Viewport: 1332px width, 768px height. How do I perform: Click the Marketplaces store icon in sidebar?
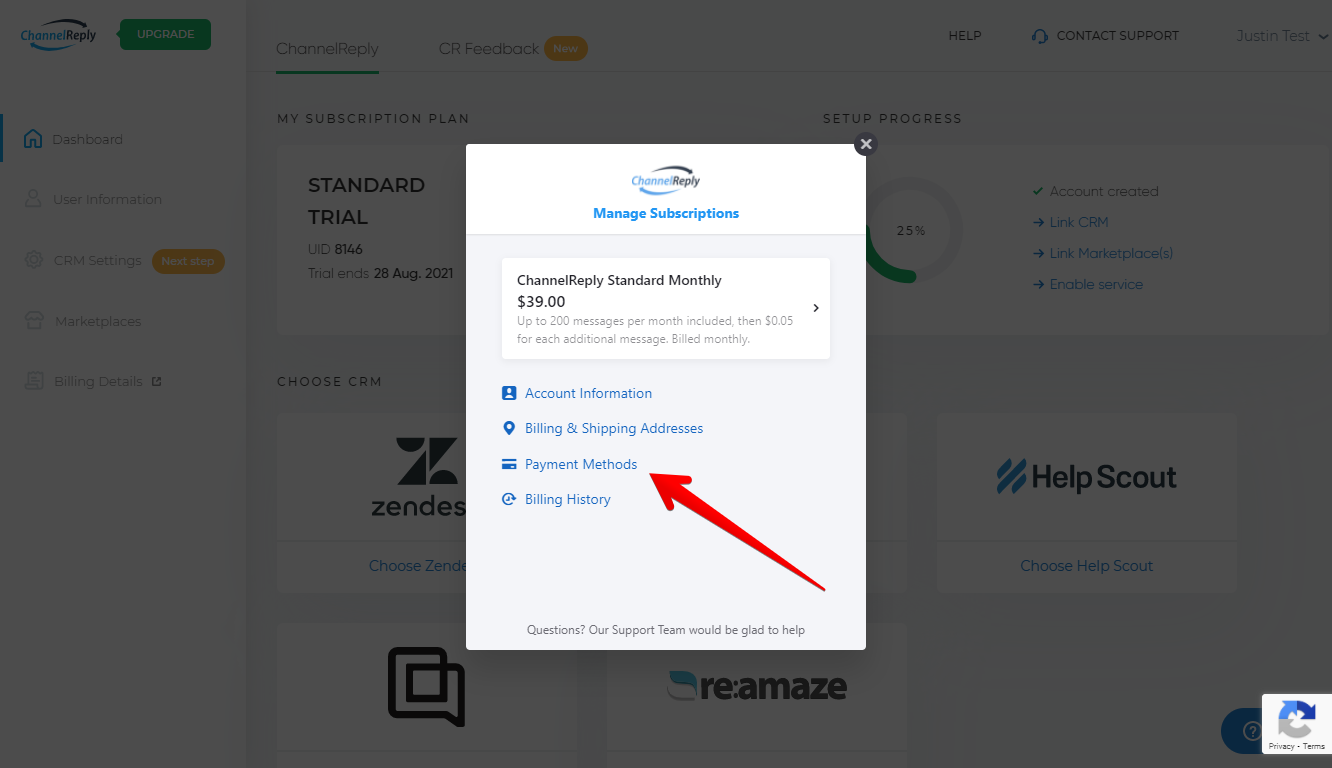pos(35,321)
